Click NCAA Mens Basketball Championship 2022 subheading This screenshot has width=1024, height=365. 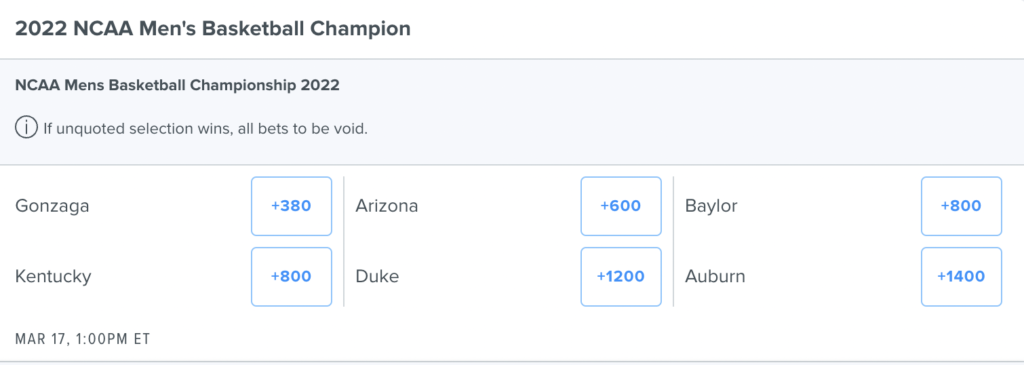pos(177,86)
